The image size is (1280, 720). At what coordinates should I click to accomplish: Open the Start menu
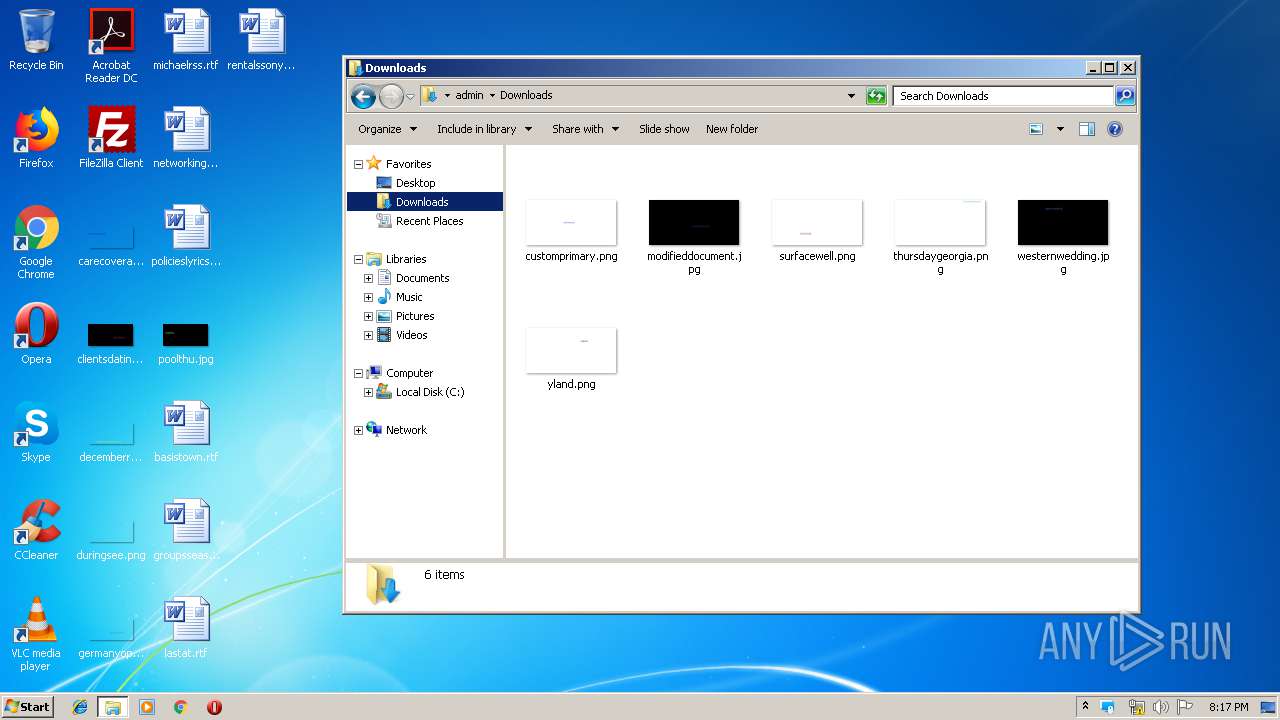point(28,707)
